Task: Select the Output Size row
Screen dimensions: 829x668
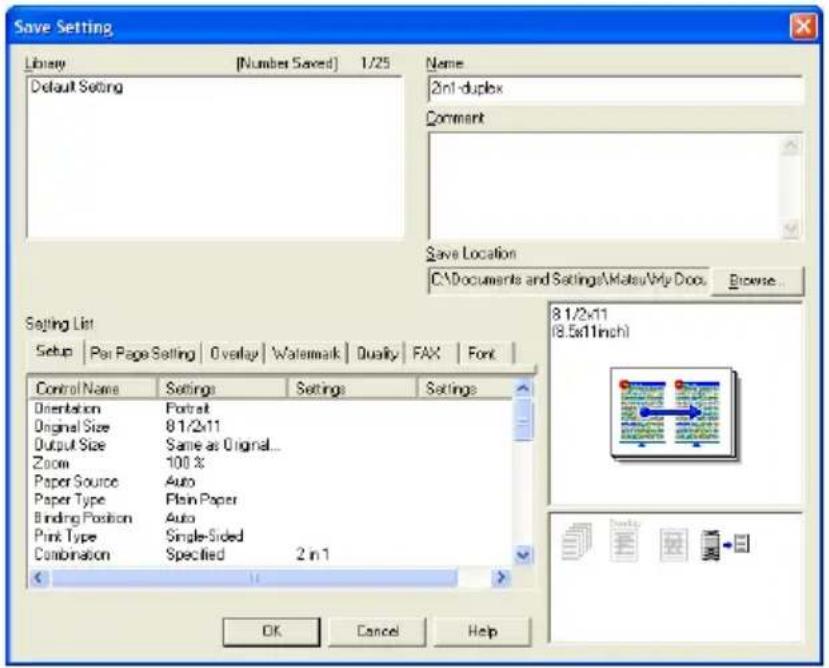Action: click(270, 445)
